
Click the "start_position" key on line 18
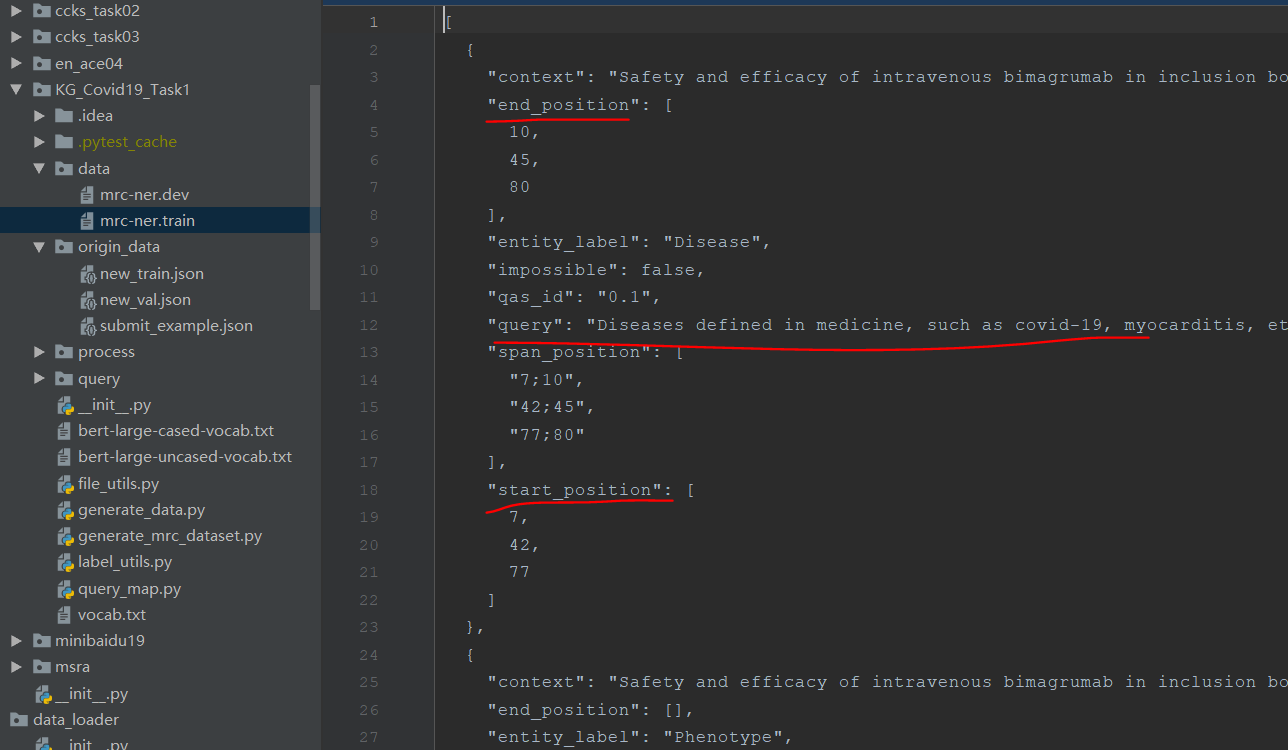coord(575,489)
